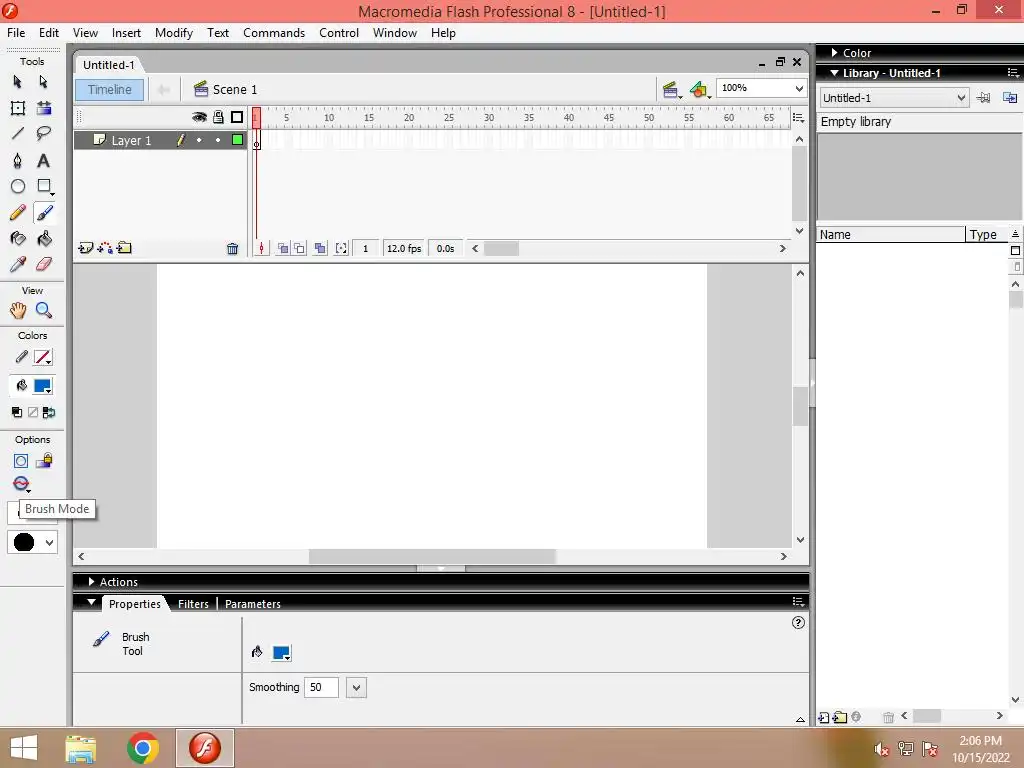Screen dimensions: 1024x768
Task: Open the zoom percentage 100% dropdown
Action: [799, 88]
